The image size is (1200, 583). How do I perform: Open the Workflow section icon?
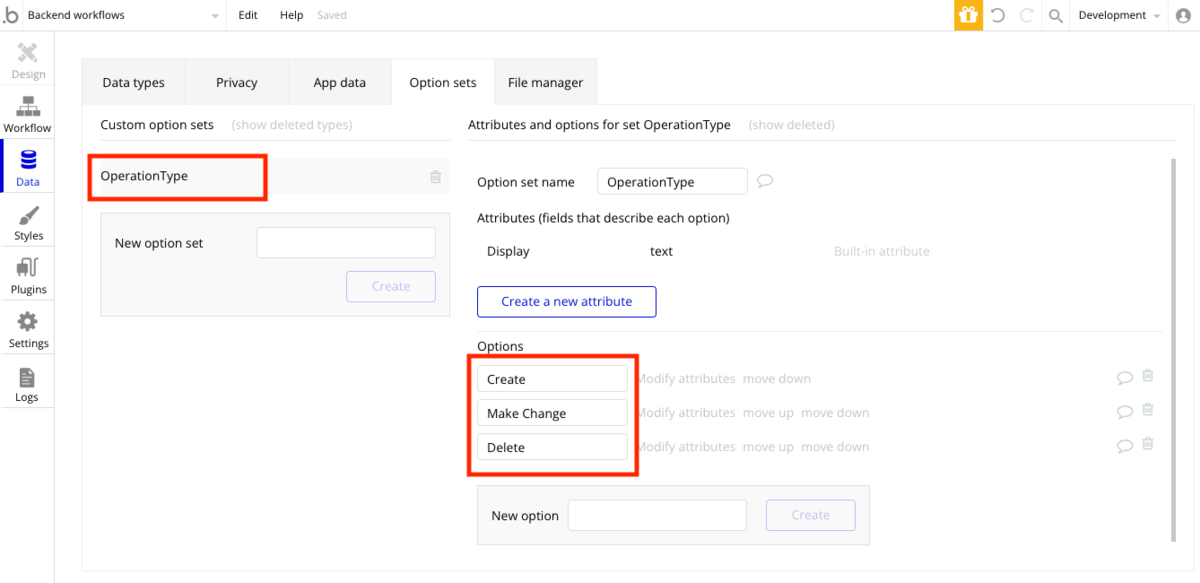[27, 106]
